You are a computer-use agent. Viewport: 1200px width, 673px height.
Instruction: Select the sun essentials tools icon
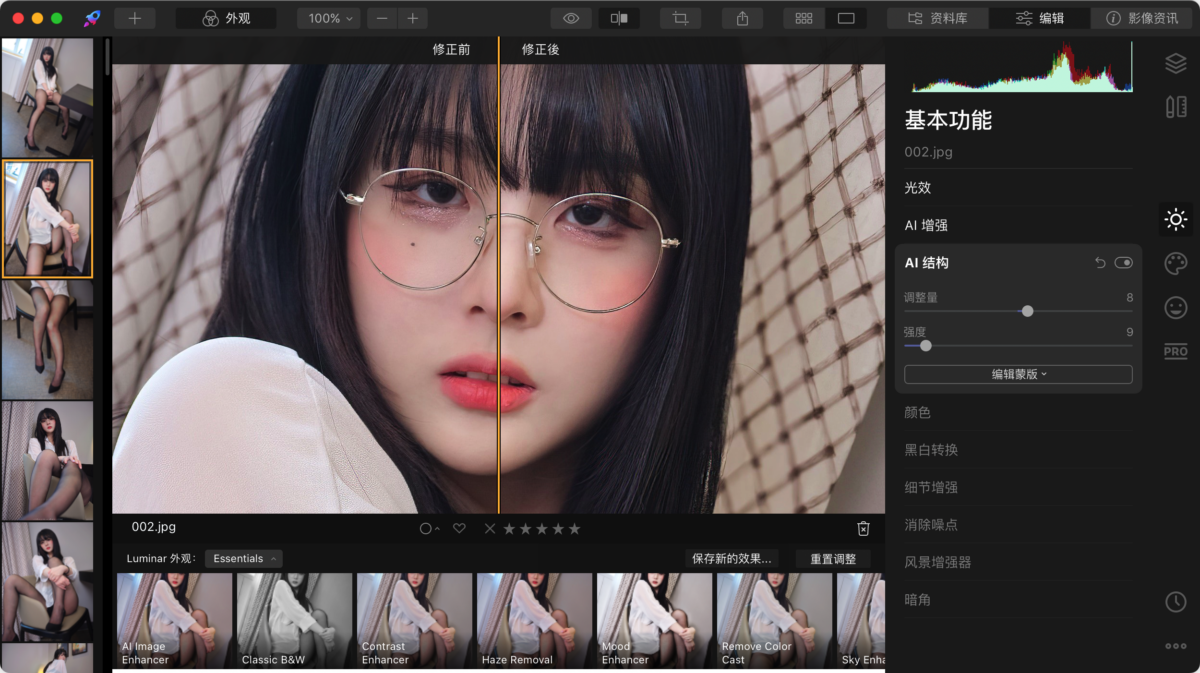point(1176,219)
